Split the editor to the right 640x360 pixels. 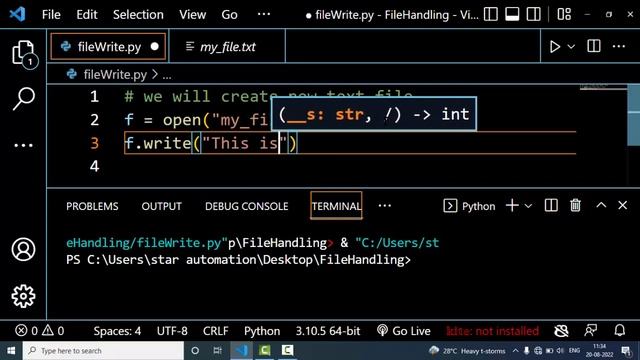(593, 46)
